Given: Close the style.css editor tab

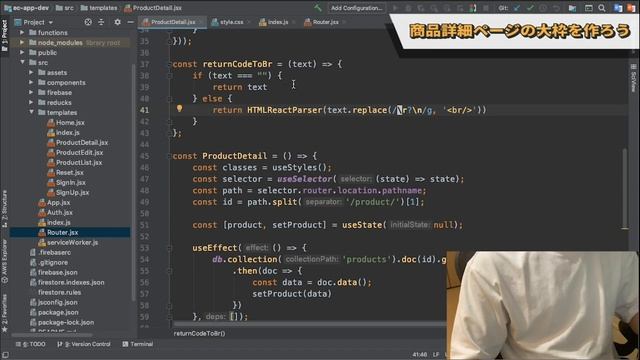Looking at the screenshot, I should point(248,22).
